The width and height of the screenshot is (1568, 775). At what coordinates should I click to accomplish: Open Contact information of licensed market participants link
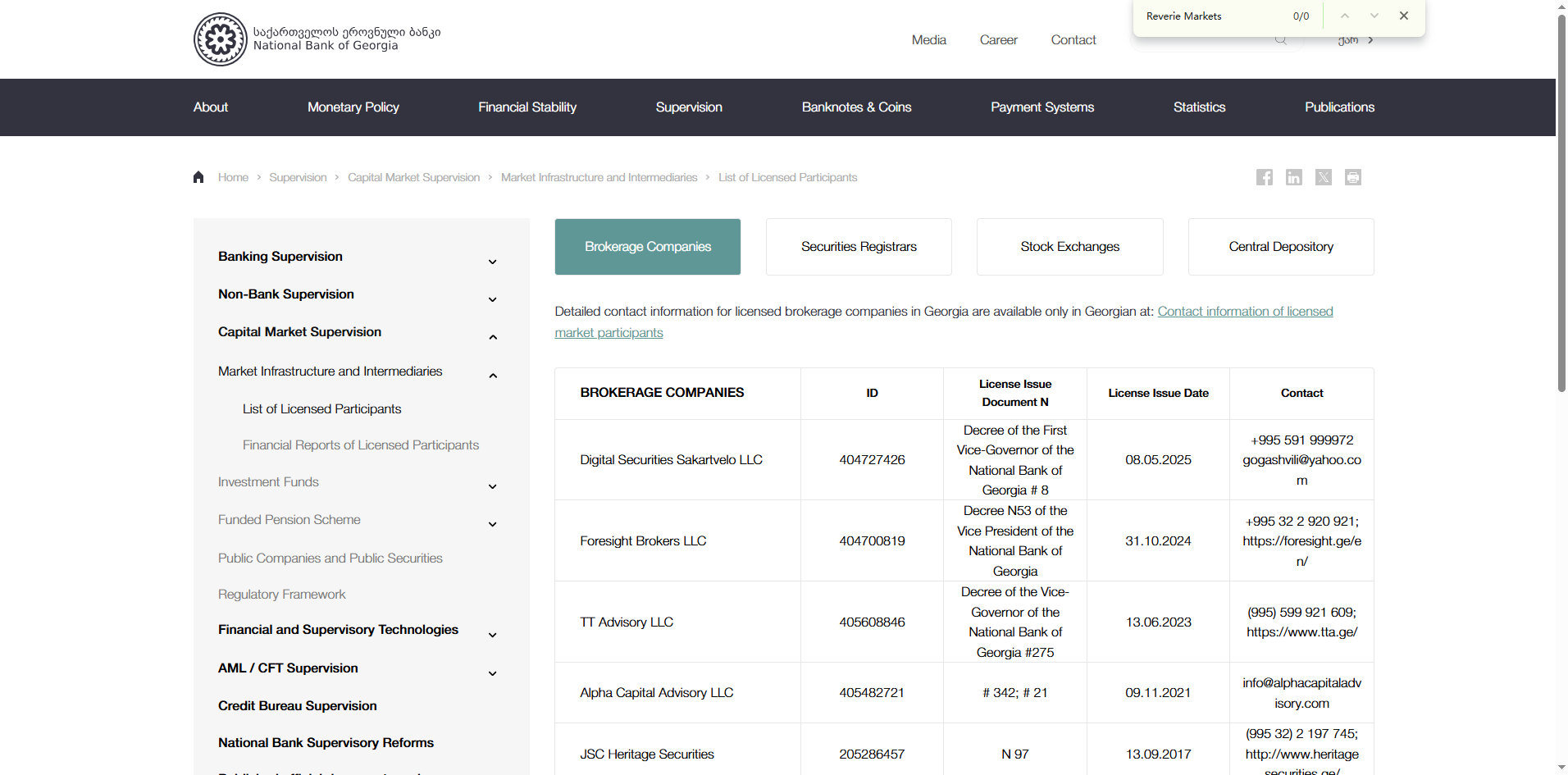click(x=1245, y=312)
